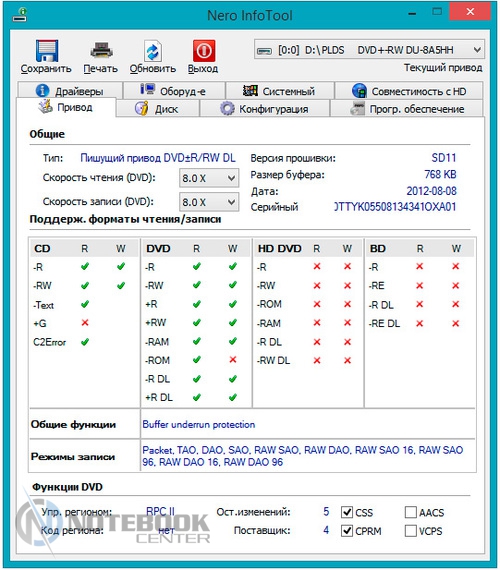Click the Конфигурация gear icon
This screenshot has height=570, width=500.
(227, 109)
